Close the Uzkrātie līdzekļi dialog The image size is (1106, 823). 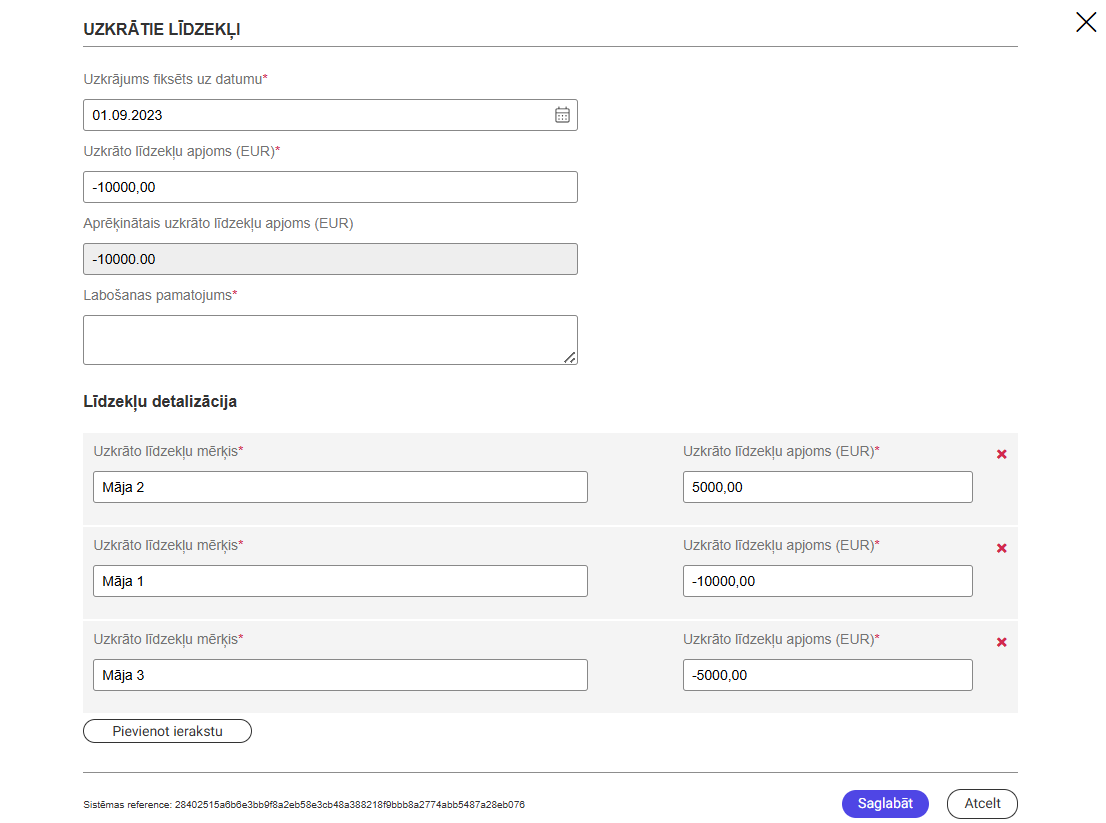pyautogui.click(x=1085, y=22)
